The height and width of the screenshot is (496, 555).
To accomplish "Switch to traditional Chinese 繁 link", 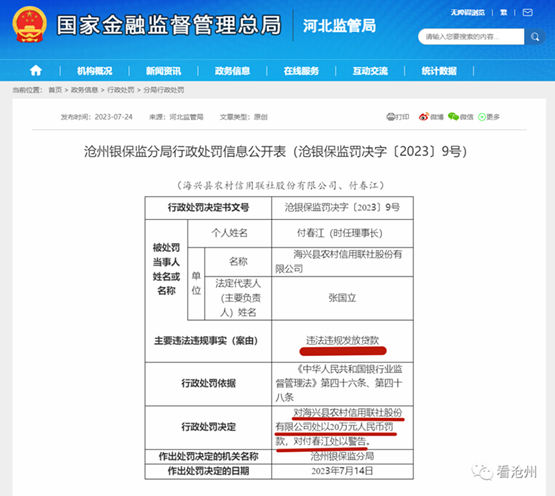I will (503, 13).
